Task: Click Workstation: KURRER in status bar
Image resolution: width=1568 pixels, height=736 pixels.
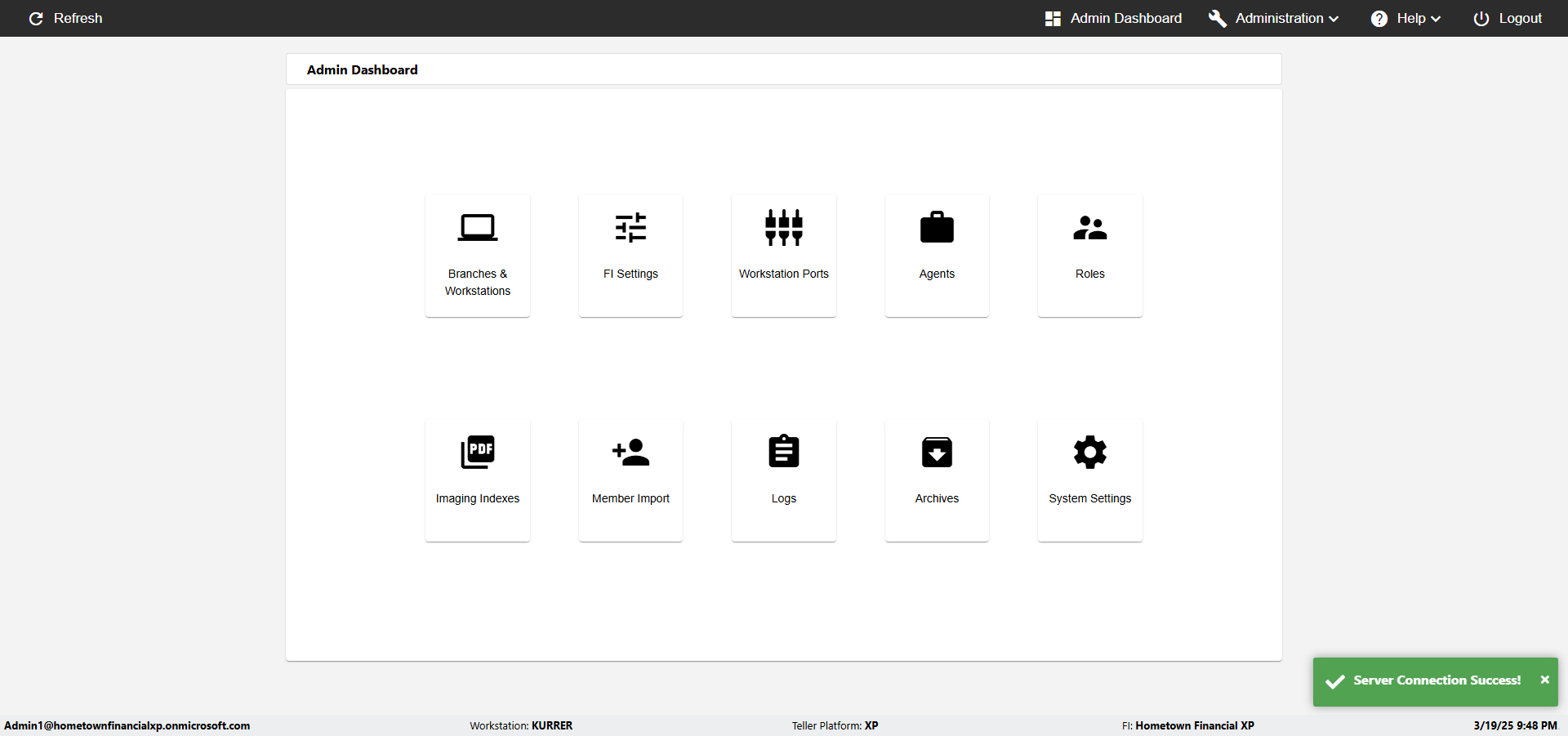Action: click(x=521, y=726)
